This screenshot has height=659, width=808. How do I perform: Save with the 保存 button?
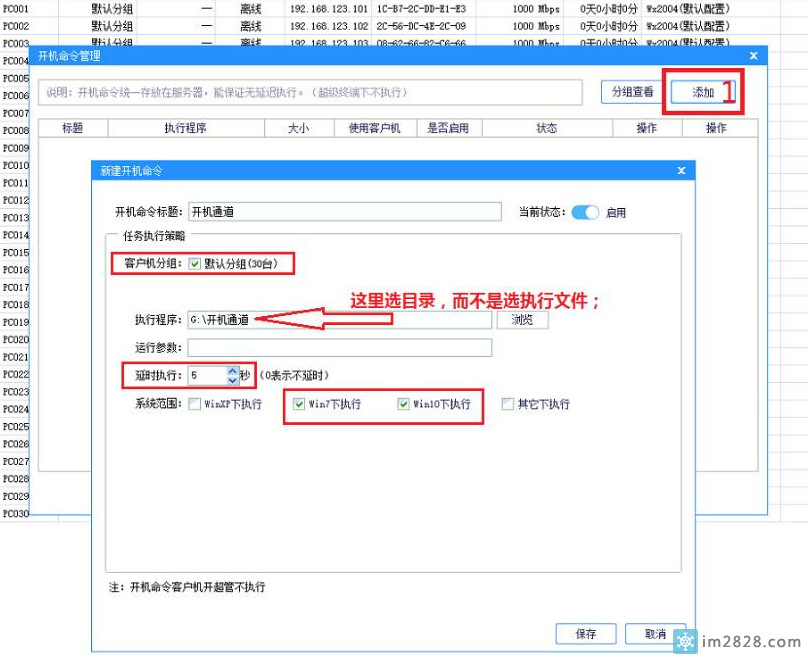585,634
